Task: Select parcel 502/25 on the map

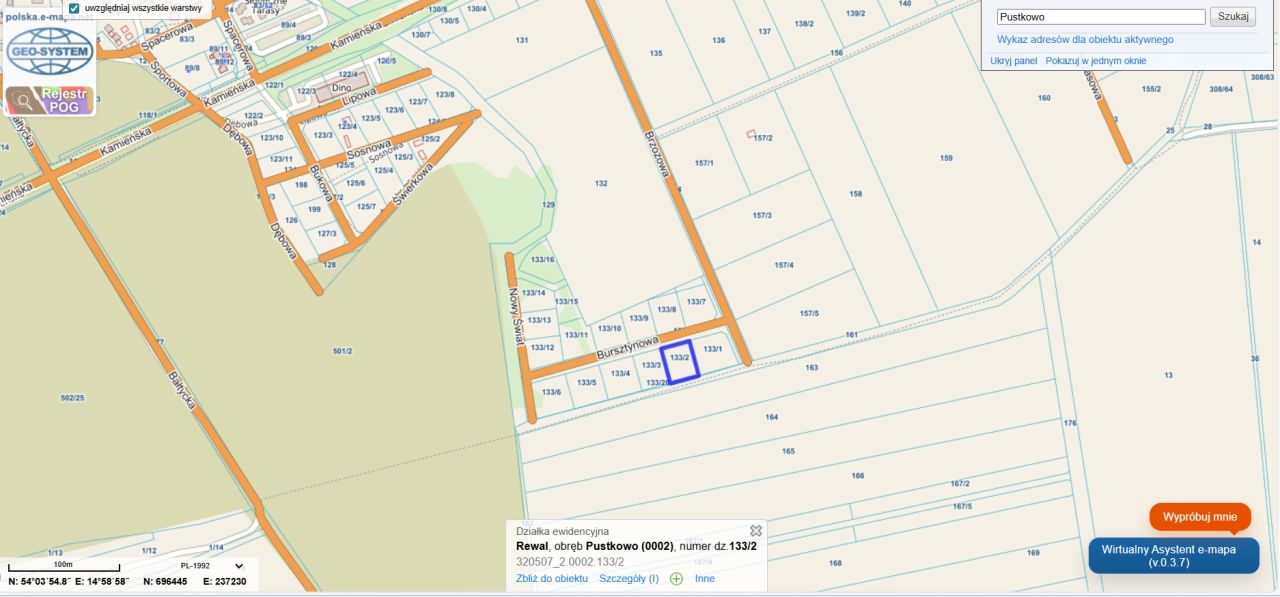Action: (x=72, y=398)
